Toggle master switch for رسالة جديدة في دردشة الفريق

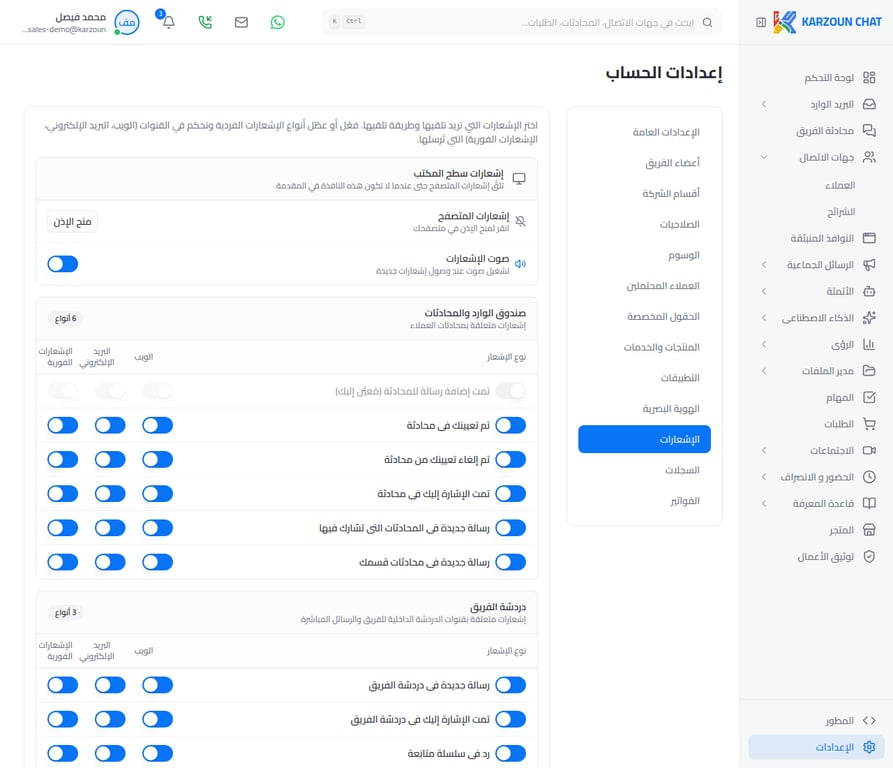[x=510, y=685]
